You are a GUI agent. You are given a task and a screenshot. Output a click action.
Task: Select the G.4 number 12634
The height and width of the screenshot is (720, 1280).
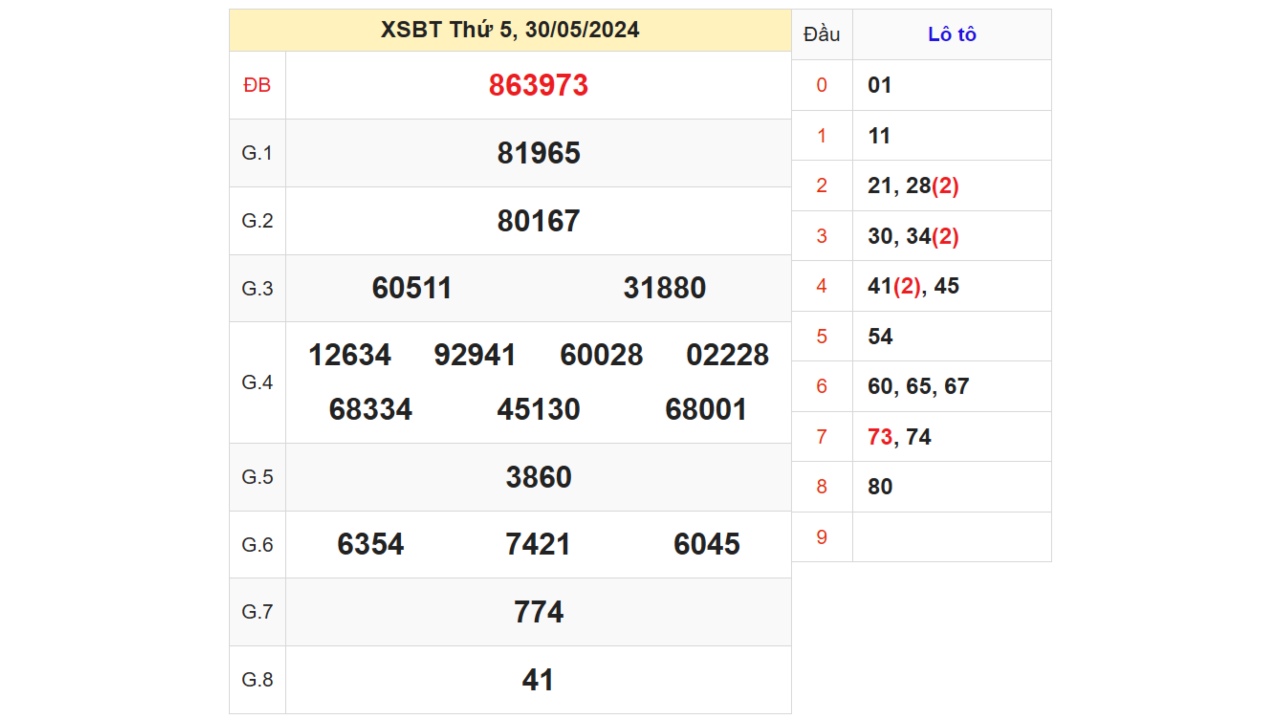point(349,355)
